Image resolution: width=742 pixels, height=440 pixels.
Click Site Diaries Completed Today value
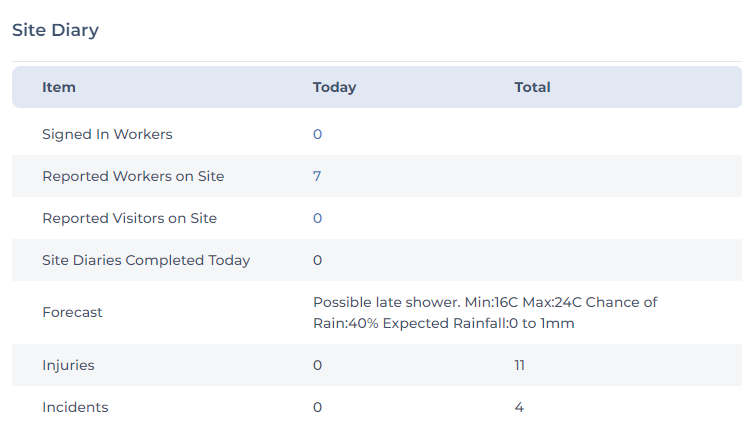click(x=317, y=260)
